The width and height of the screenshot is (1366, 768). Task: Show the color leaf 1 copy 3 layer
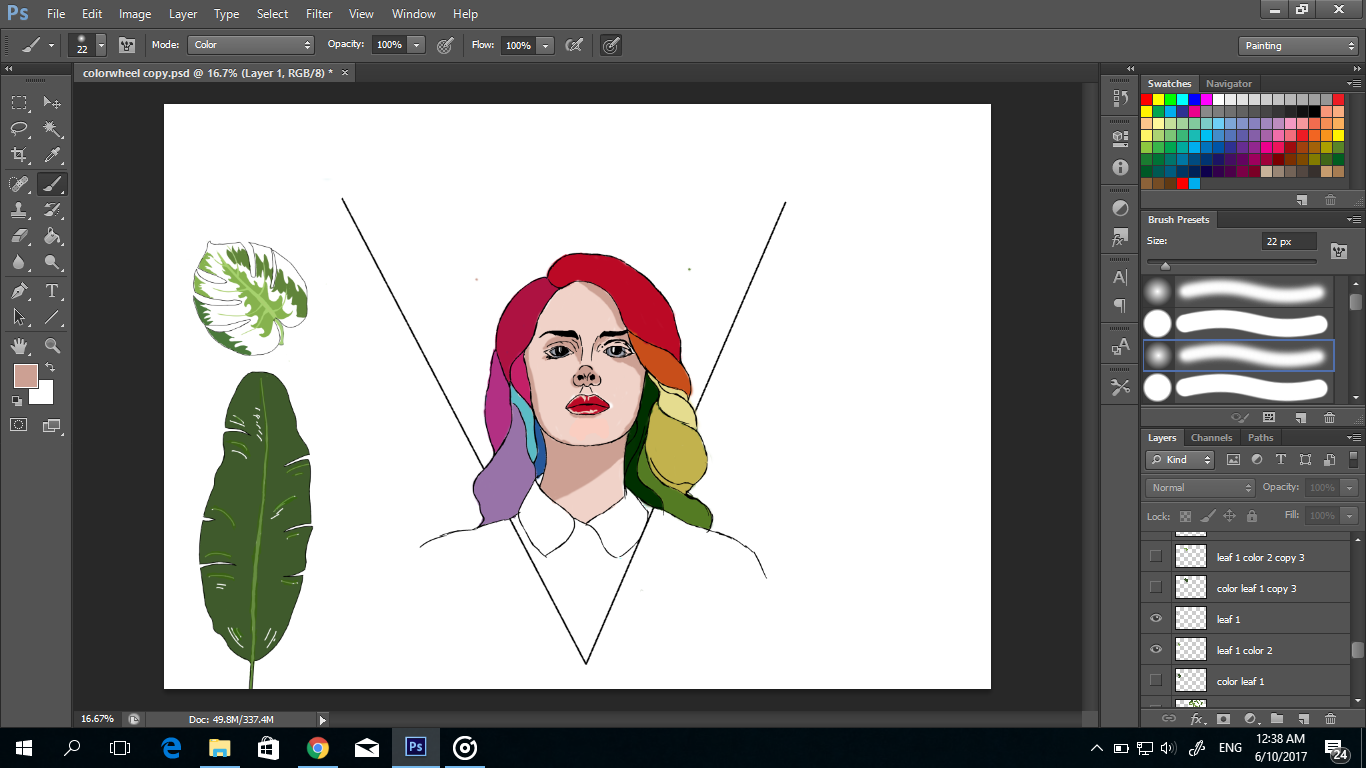pyautogui.click(x=1156, y=587)
